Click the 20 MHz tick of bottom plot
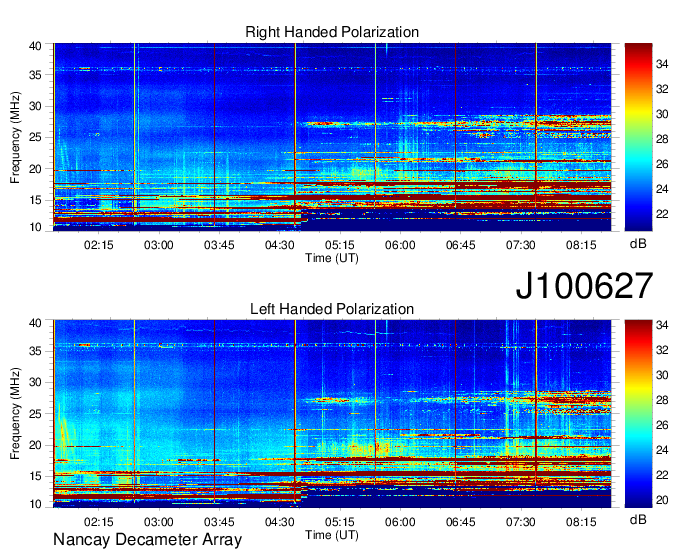This screenshot has width=680, height=552. [35, 445]
